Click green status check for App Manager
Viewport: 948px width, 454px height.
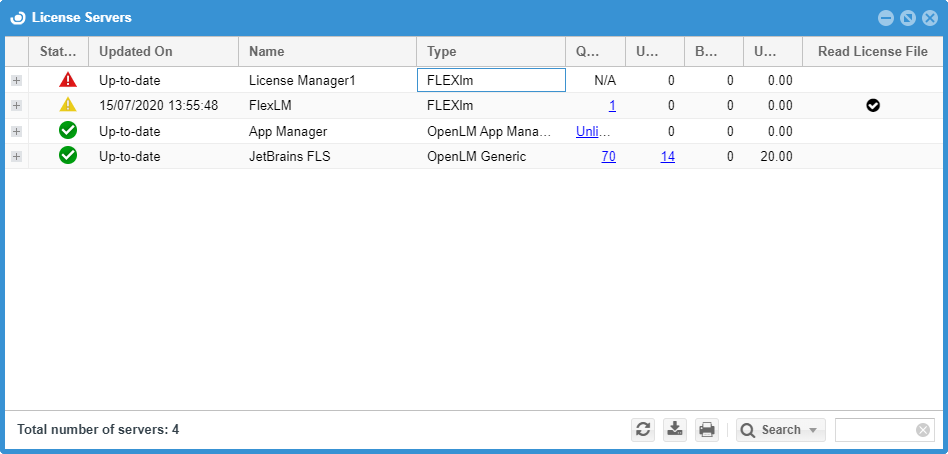tap(68, 130)
